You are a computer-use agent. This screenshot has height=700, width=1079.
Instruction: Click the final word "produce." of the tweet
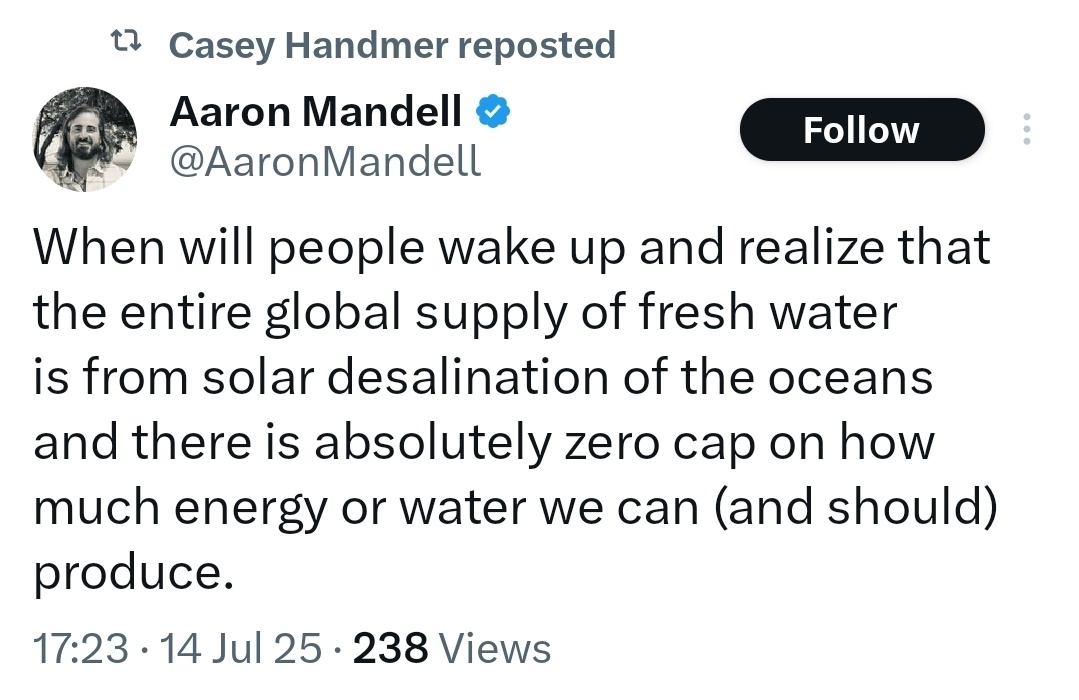(134, 573)
